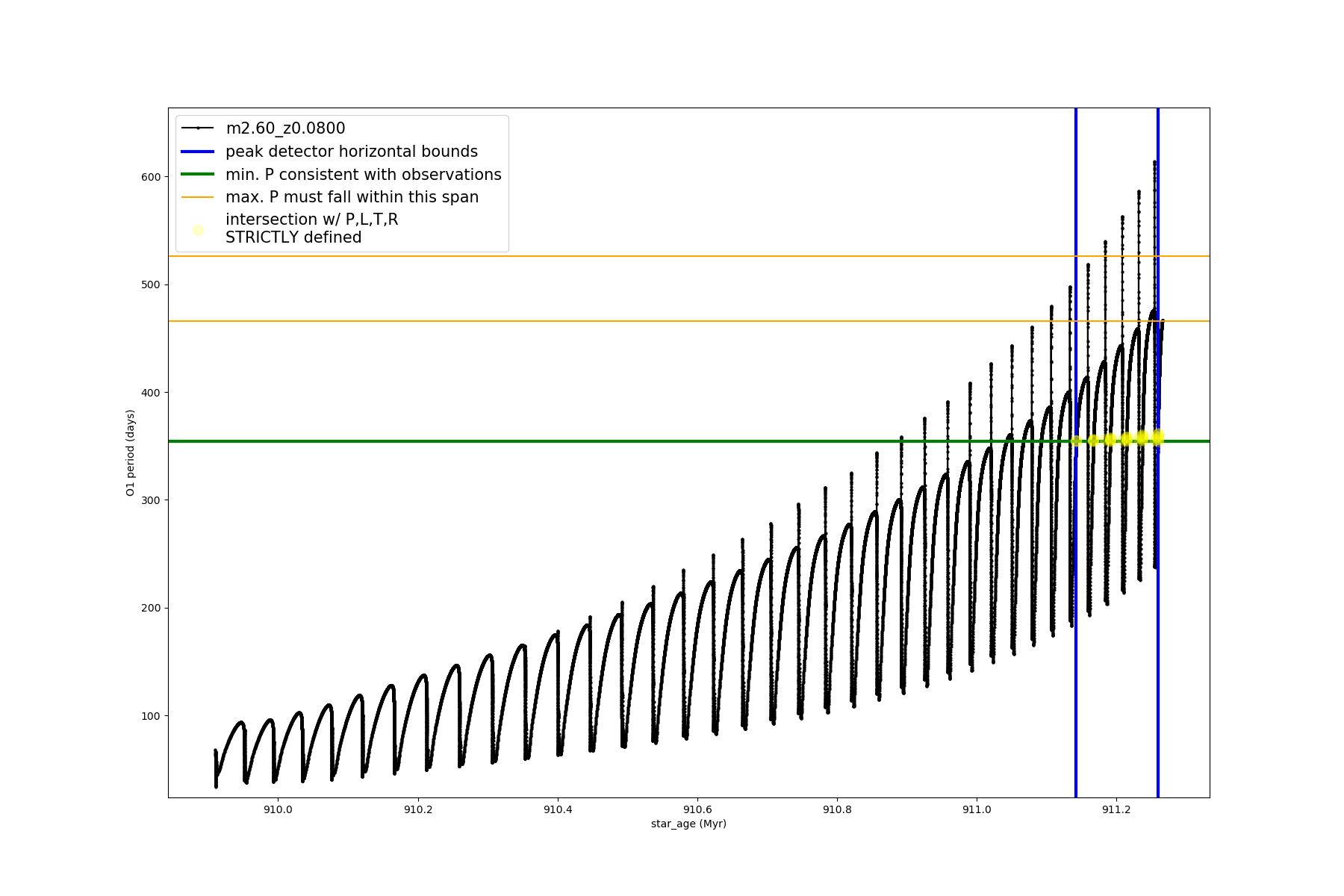
Task: Click the 100 tick label on the y-axis
Action: [x=152, y=716]
